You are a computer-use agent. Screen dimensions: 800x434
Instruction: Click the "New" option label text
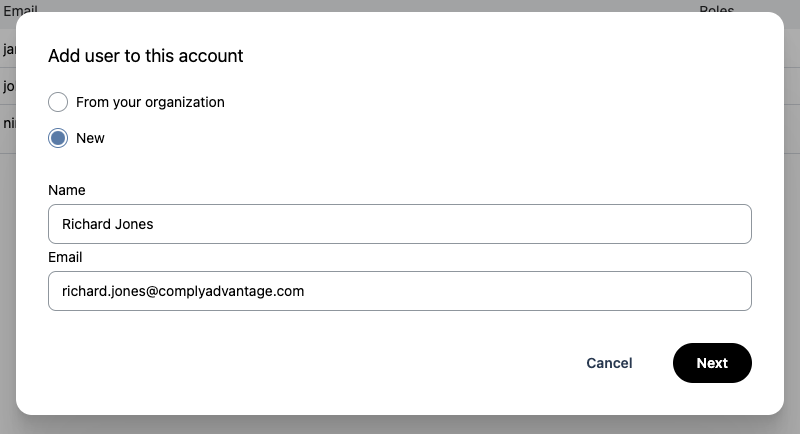click(x=90, y=138)
